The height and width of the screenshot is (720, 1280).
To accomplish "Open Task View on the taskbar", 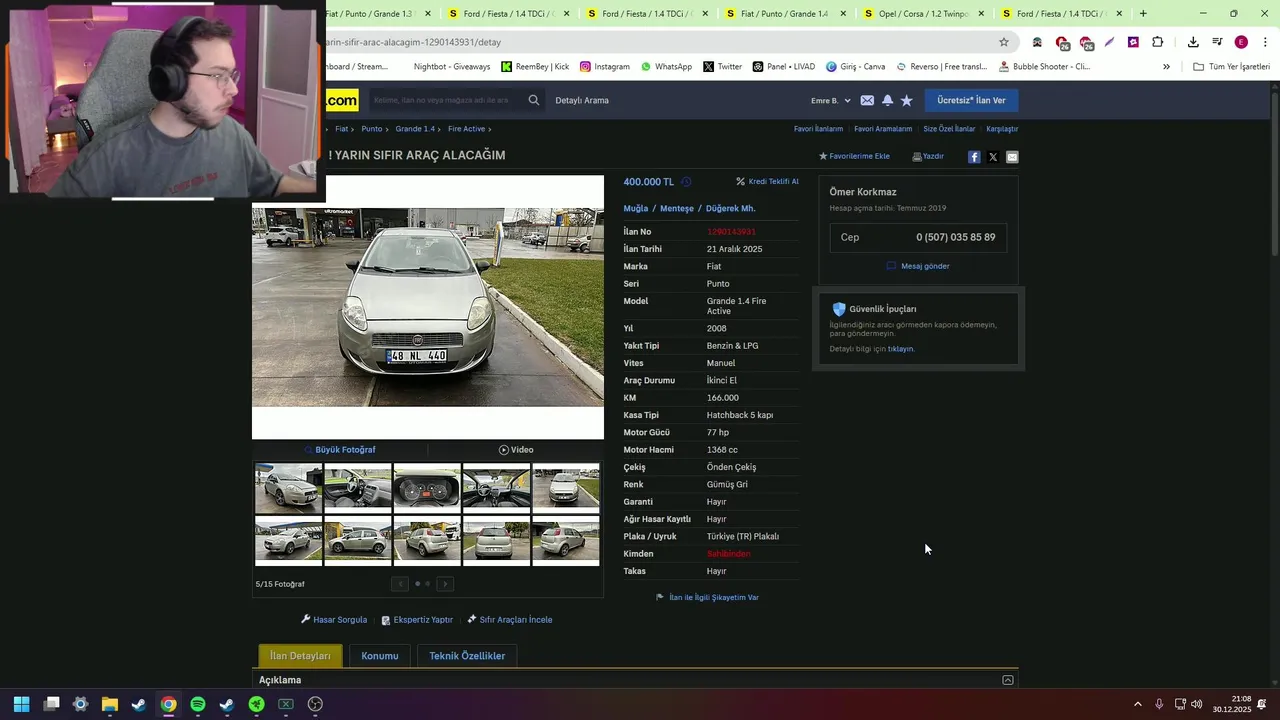I will (x=52, y=704).
